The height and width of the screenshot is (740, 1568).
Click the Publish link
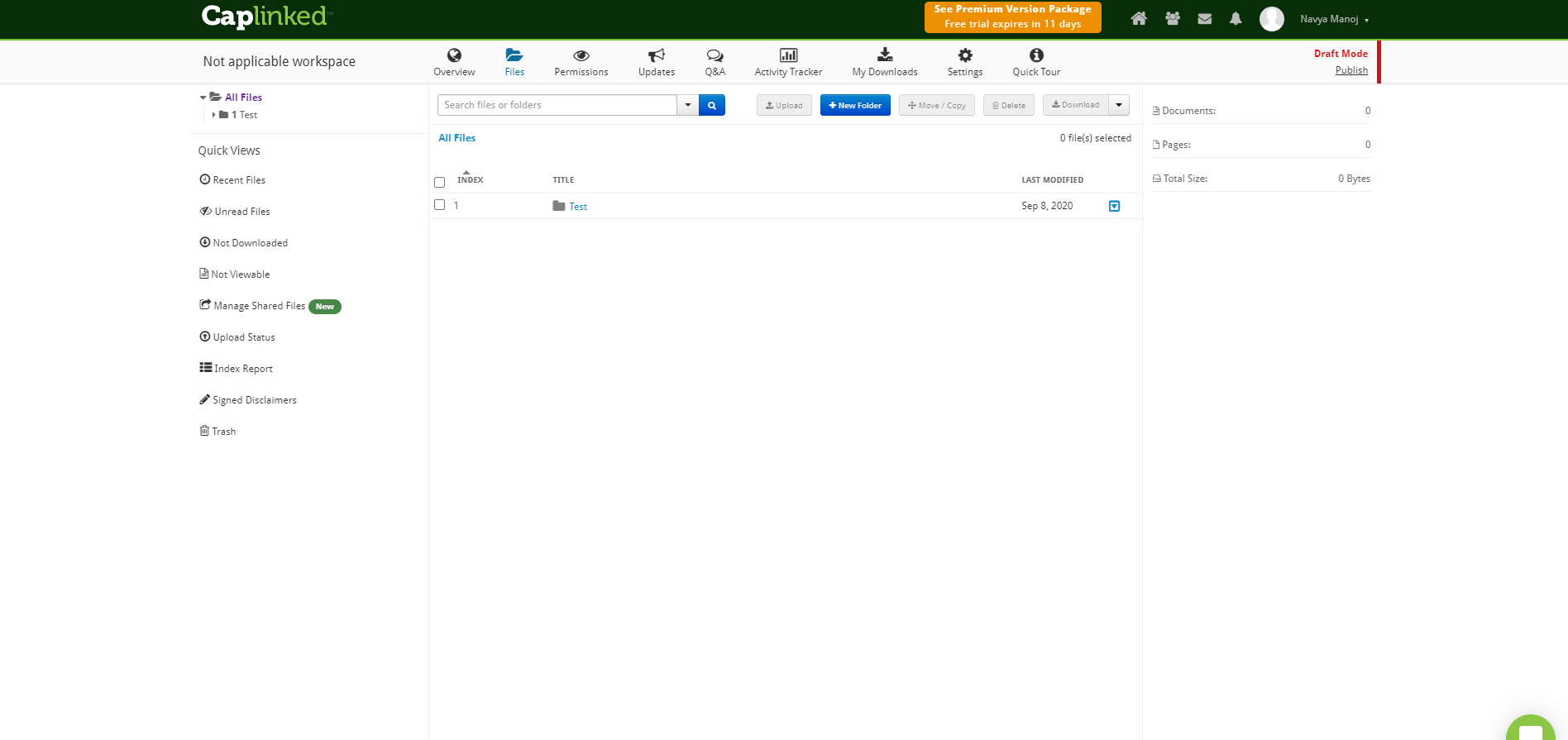[1351, 70]
